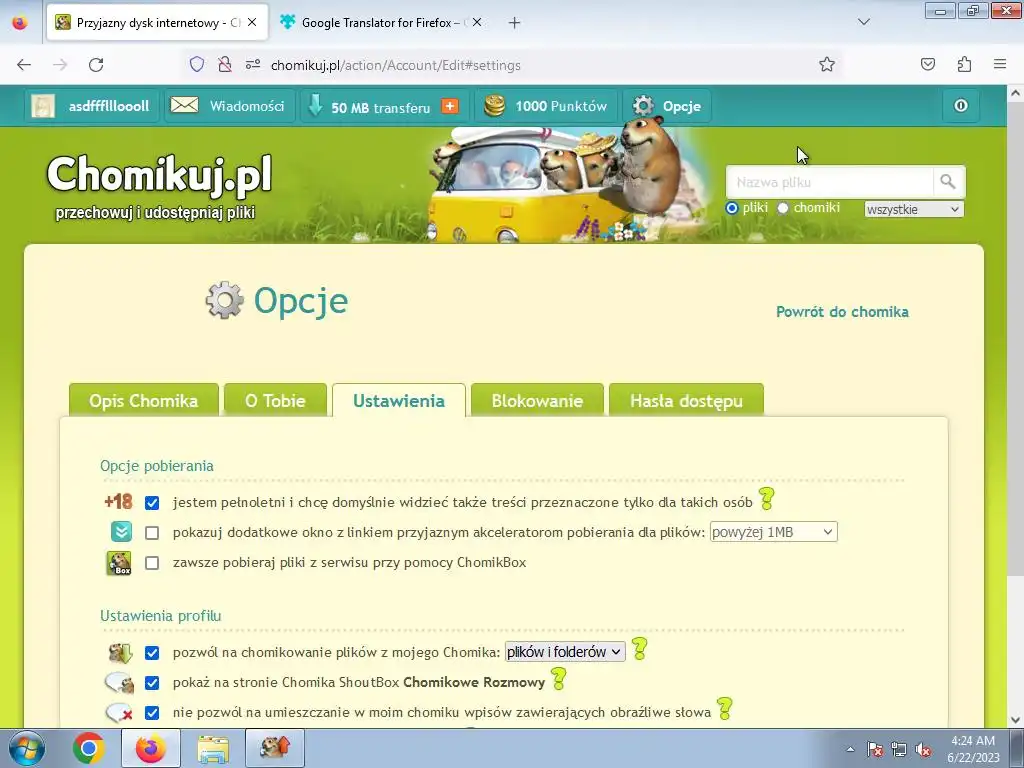Save page to Pocket icon
1024x768 pixels.
click(x=928, y=65)
